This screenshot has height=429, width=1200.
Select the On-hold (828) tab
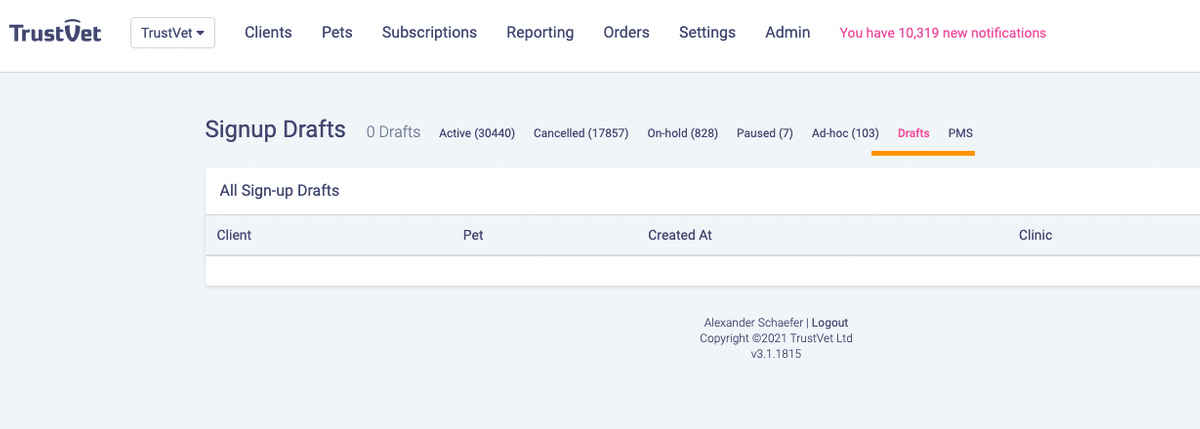(683, 133)
